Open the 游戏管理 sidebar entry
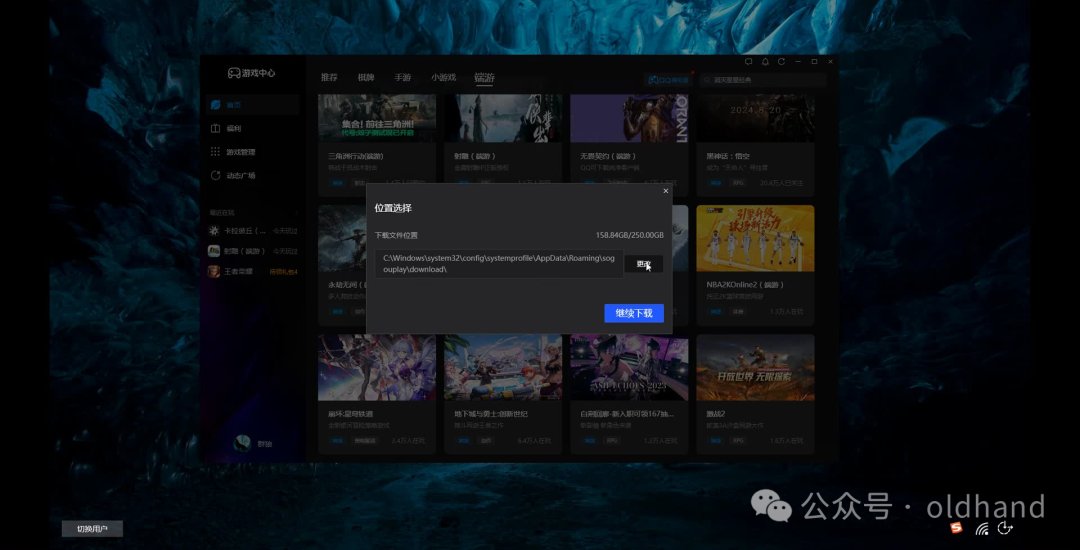This screenshot has width=1080, height=550. point(252,151)
